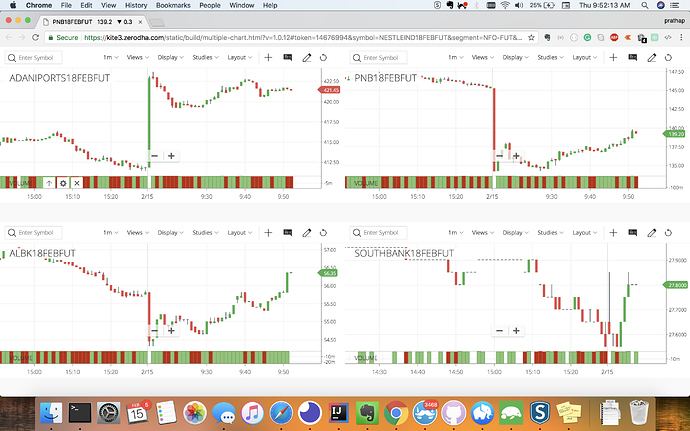Open Studies dropdown in ALBK18FEBFUT panel
Image resolution: width=690 pixels, height=431 pixels.
(206, 232)
